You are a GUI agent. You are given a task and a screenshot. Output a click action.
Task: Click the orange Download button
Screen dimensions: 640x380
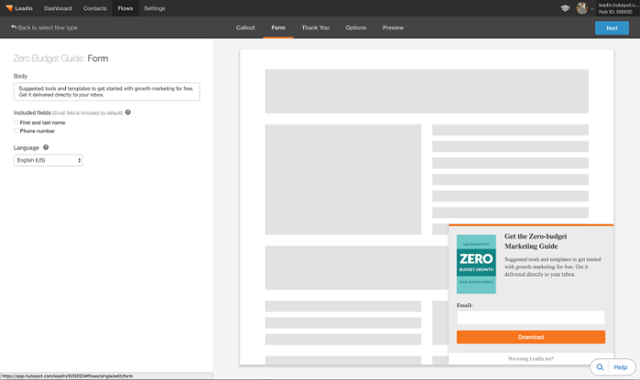(531, 337)
